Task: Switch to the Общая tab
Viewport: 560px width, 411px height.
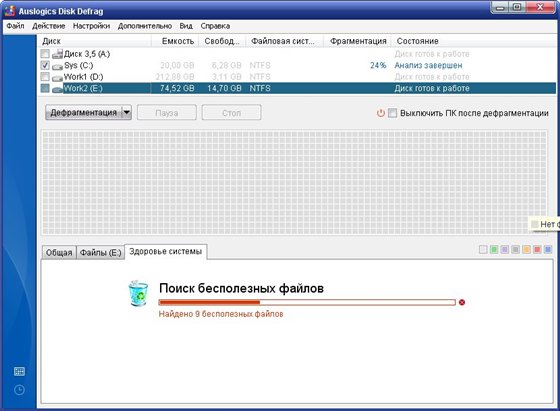Action: (x=59, y=252)
